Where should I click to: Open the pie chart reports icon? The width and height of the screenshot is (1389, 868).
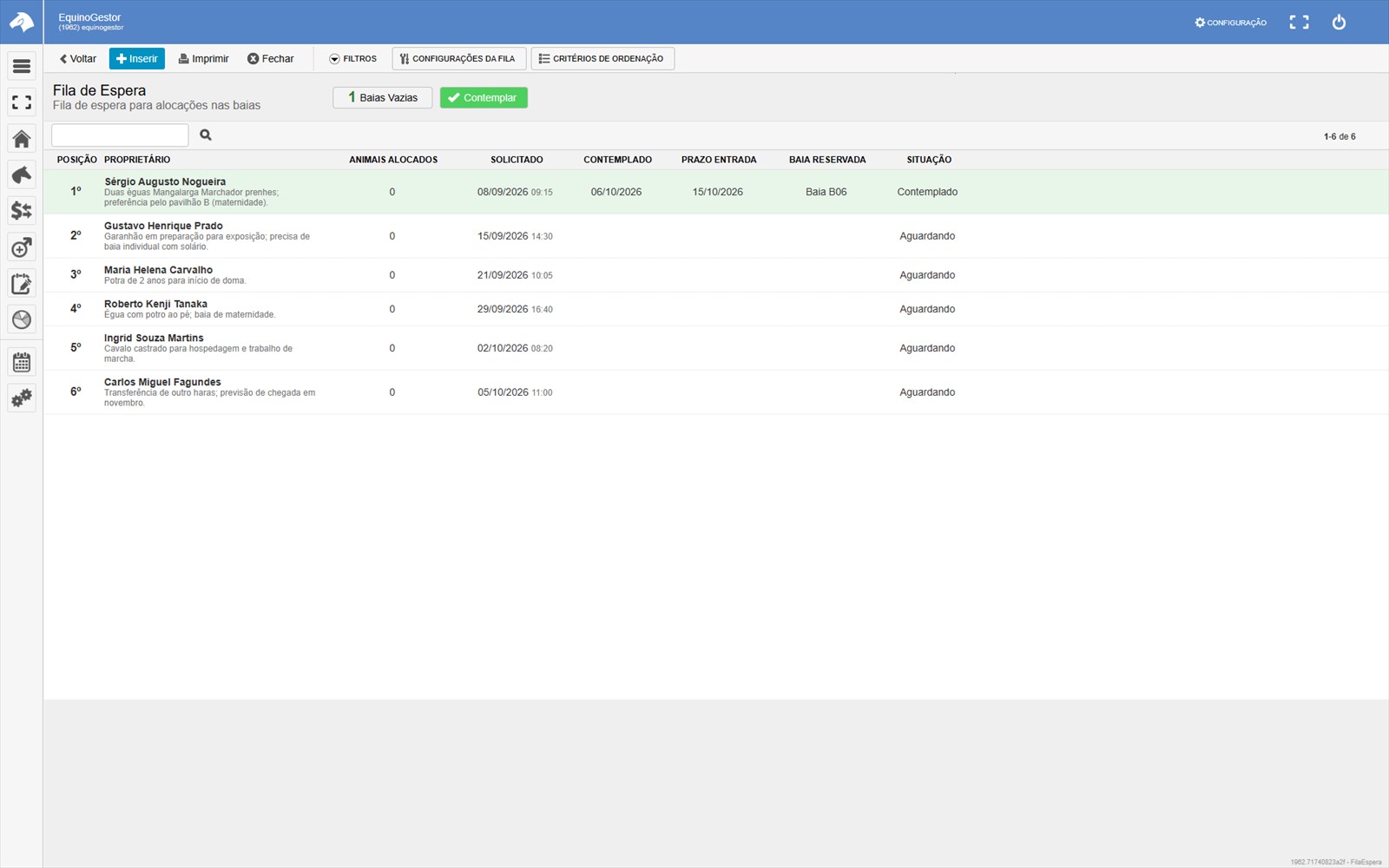[x=22, y=319]
